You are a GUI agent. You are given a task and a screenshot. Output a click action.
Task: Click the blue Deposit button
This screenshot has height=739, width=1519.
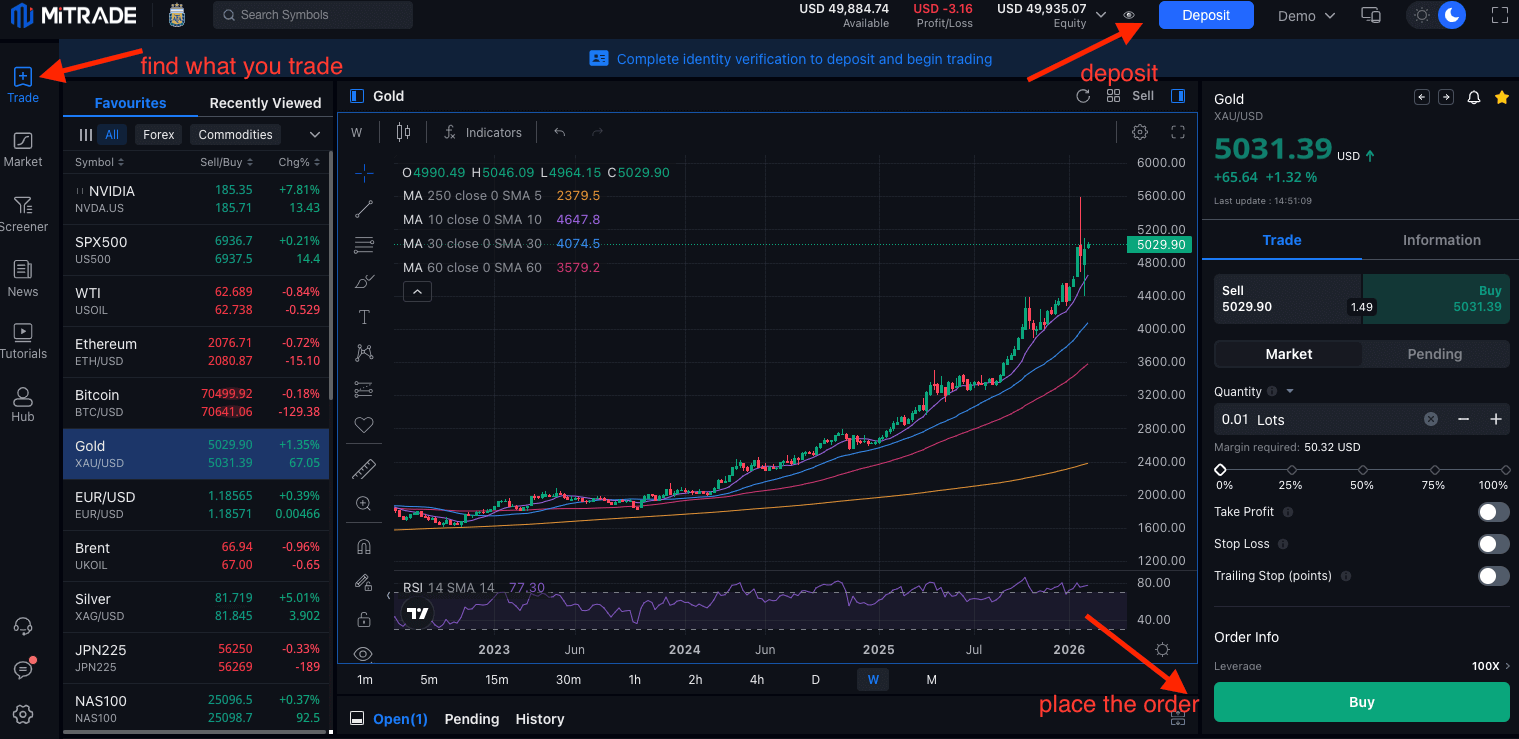coord(1206,15)
